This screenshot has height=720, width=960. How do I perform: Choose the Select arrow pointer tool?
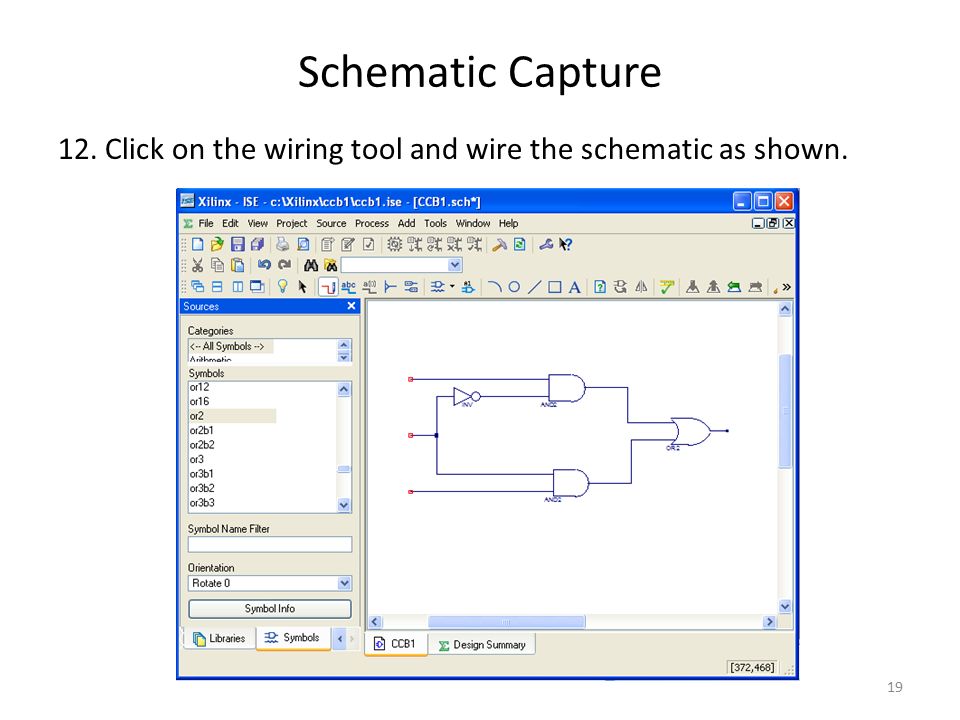coord(302,287)
